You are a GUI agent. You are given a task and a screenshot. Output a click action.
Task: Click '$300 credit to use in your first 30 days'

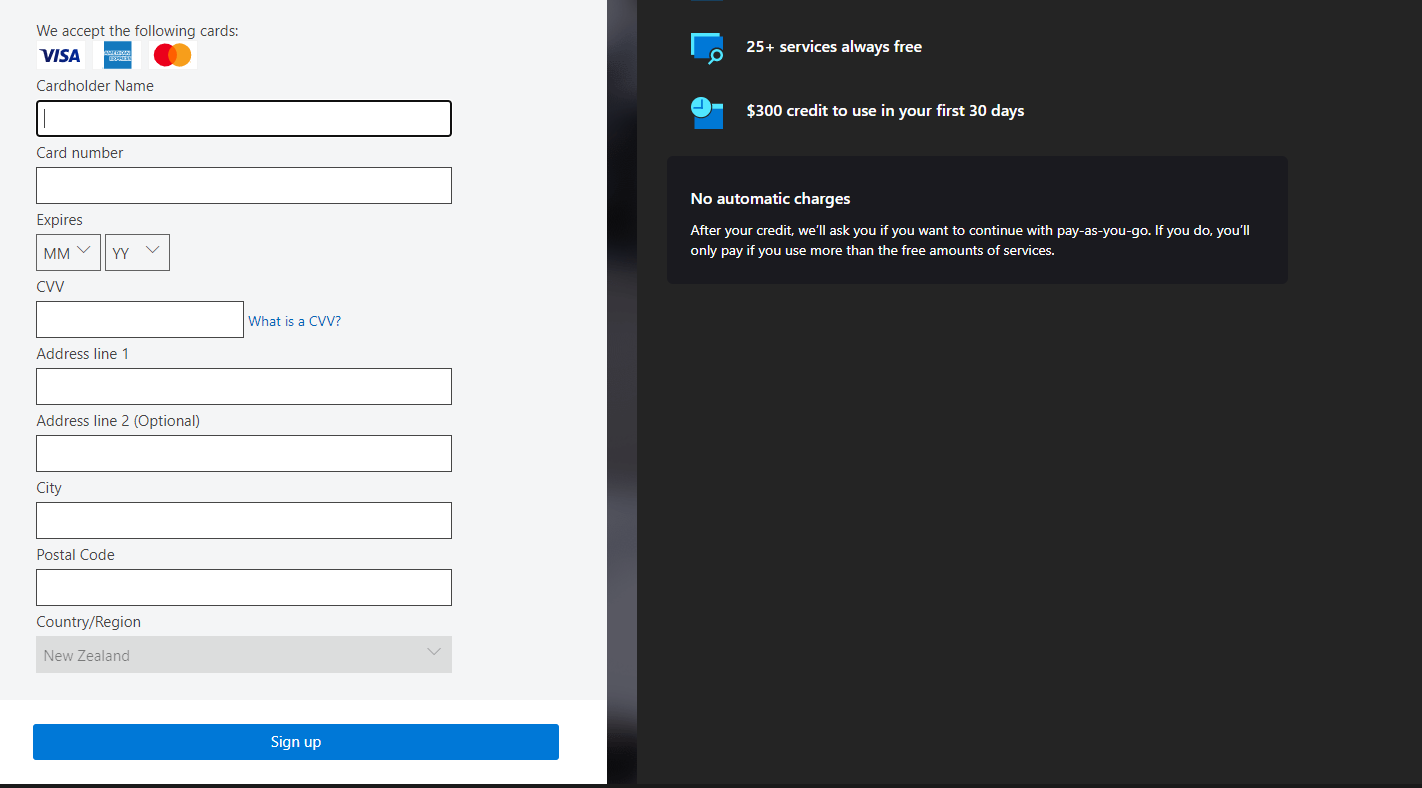tap(885, 111)
